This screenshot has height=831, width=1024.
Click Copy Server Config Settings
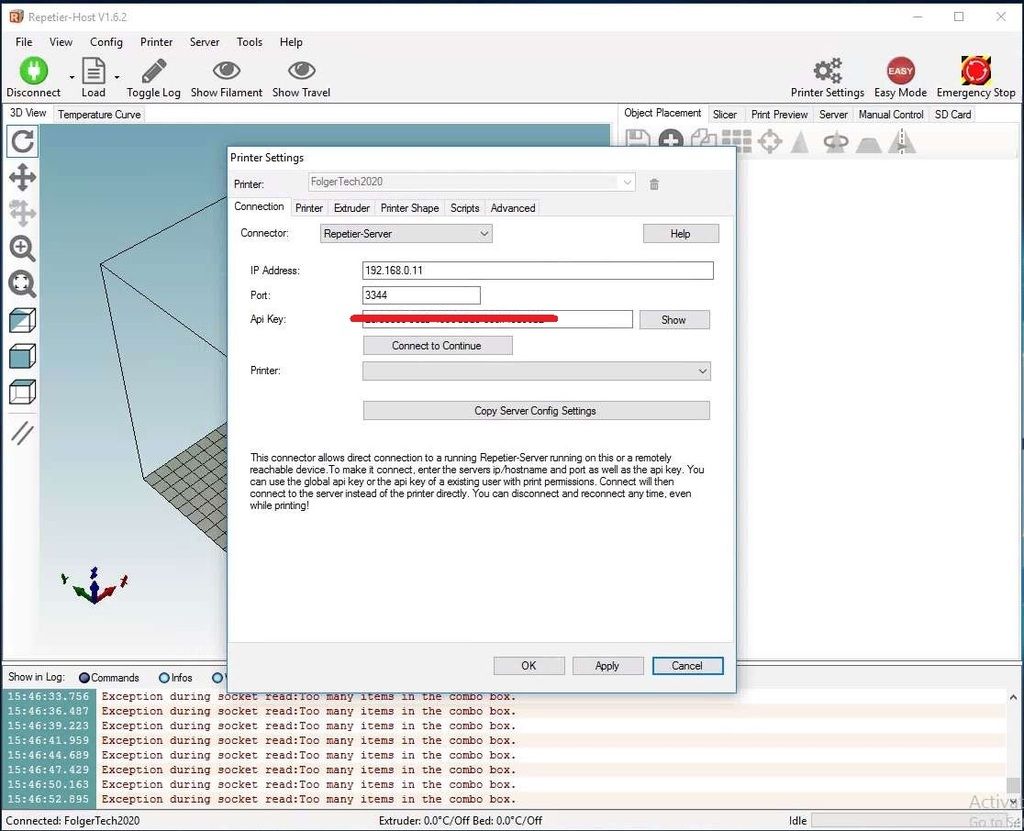point(535,410)
